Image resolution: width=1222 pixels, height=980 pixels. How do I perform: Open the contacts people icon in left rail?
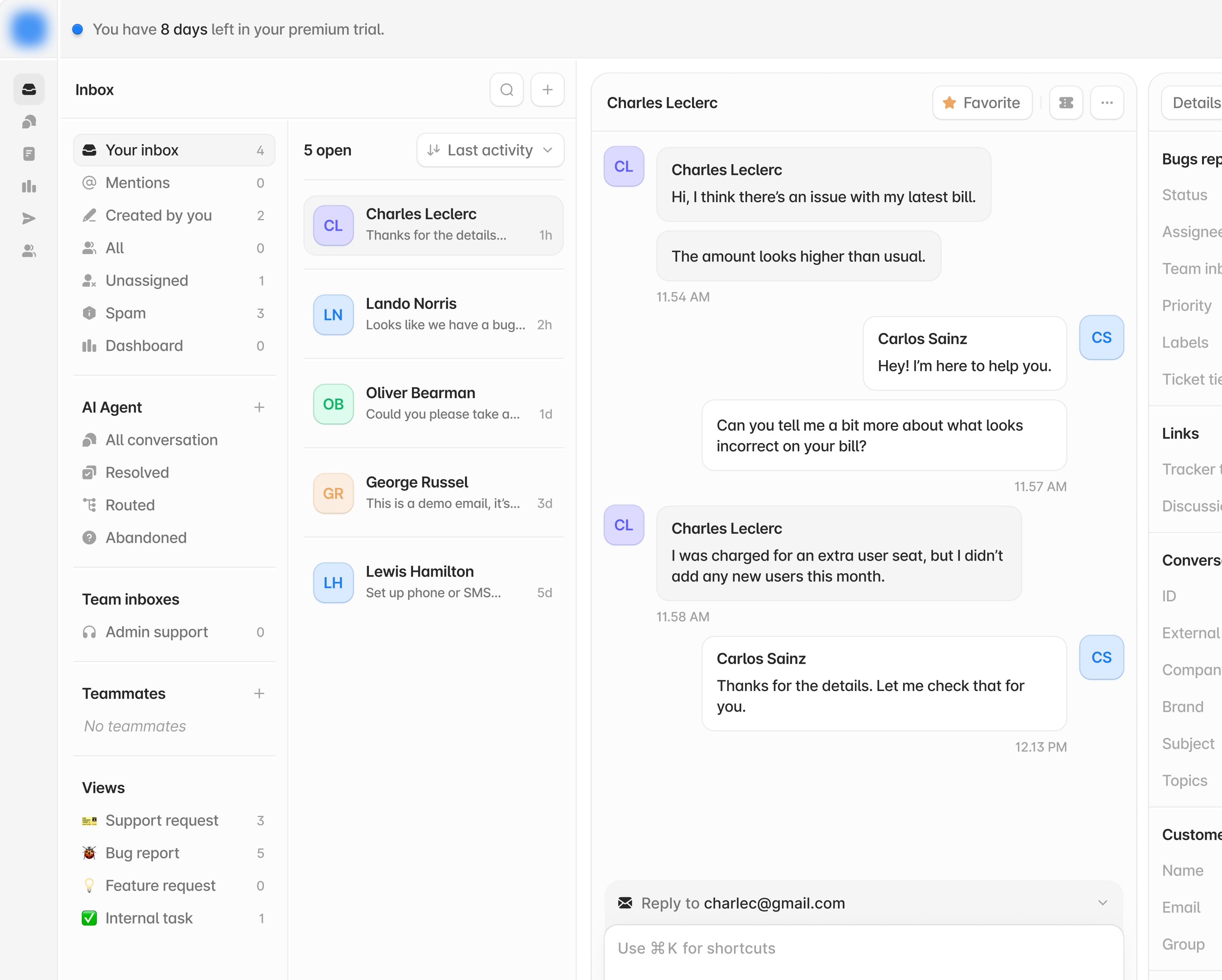[x=29, y=251]
